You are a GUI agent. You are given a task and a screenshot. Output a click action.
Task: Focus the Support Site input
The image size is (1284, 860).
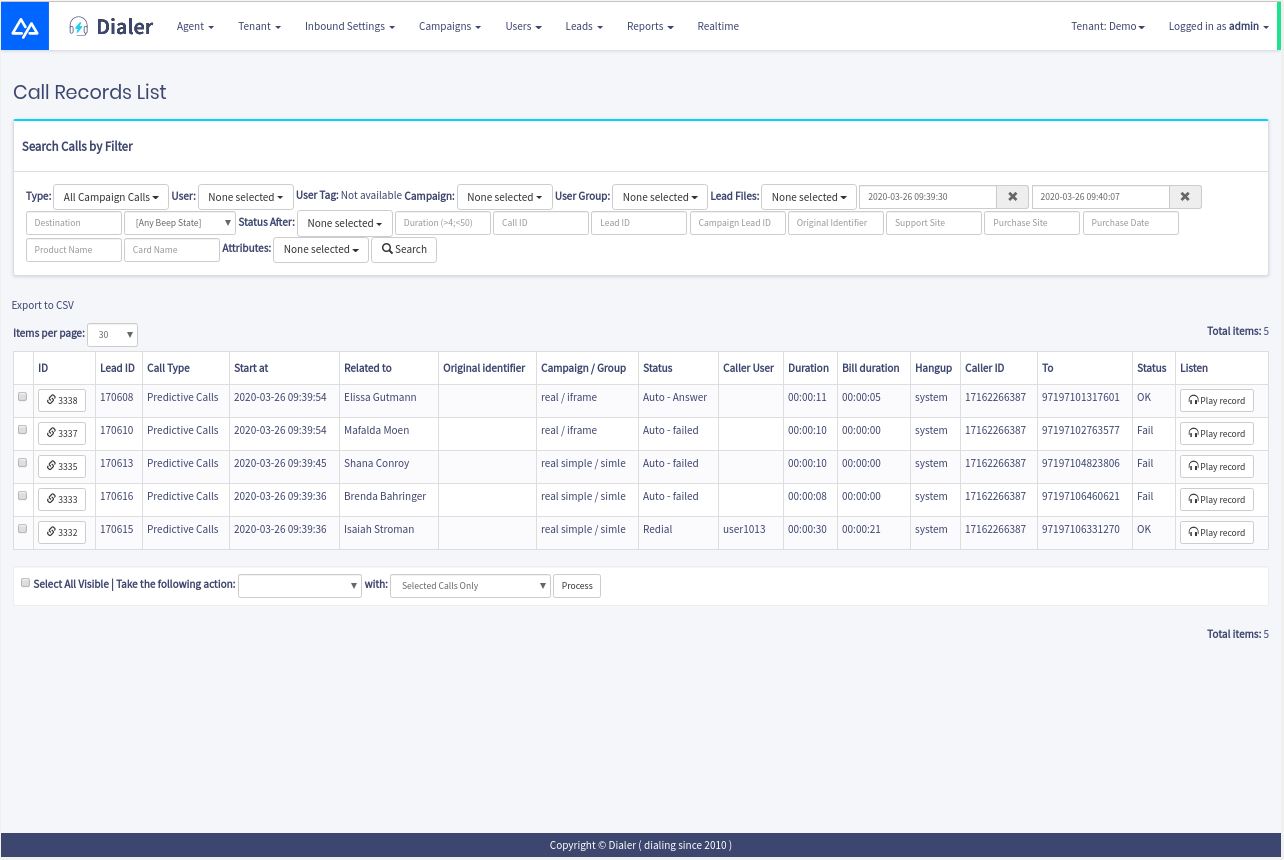[x=934, y=223]
